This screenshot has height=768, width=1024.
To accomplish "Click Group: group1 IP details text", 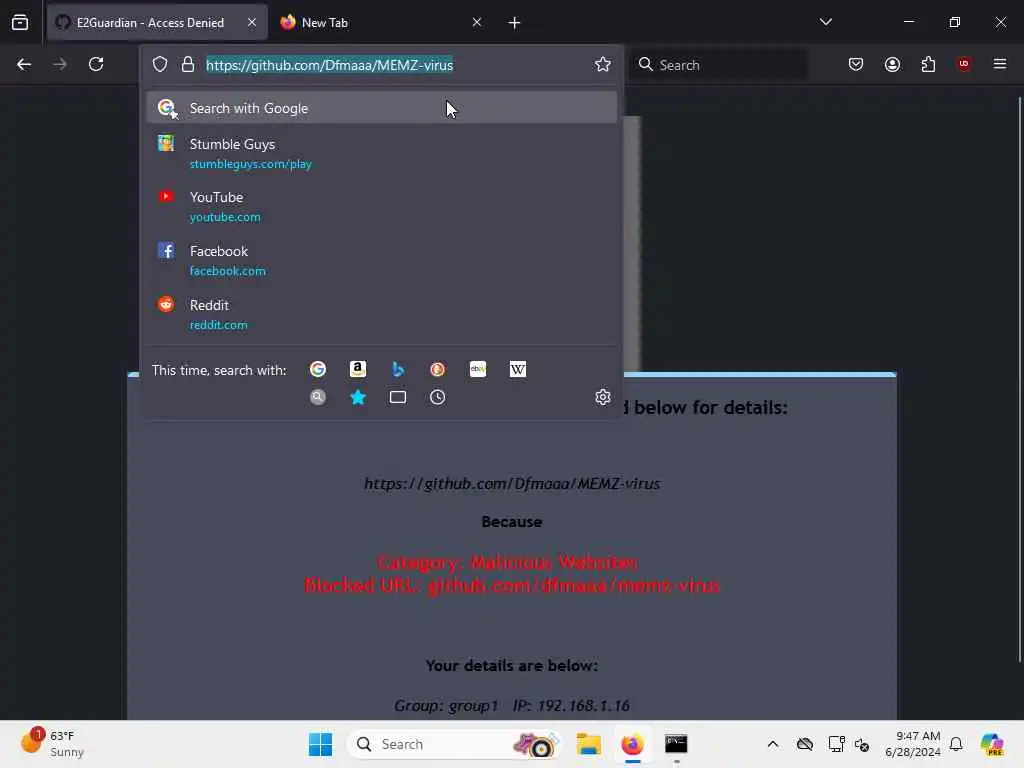I will [x=512, y=705].
